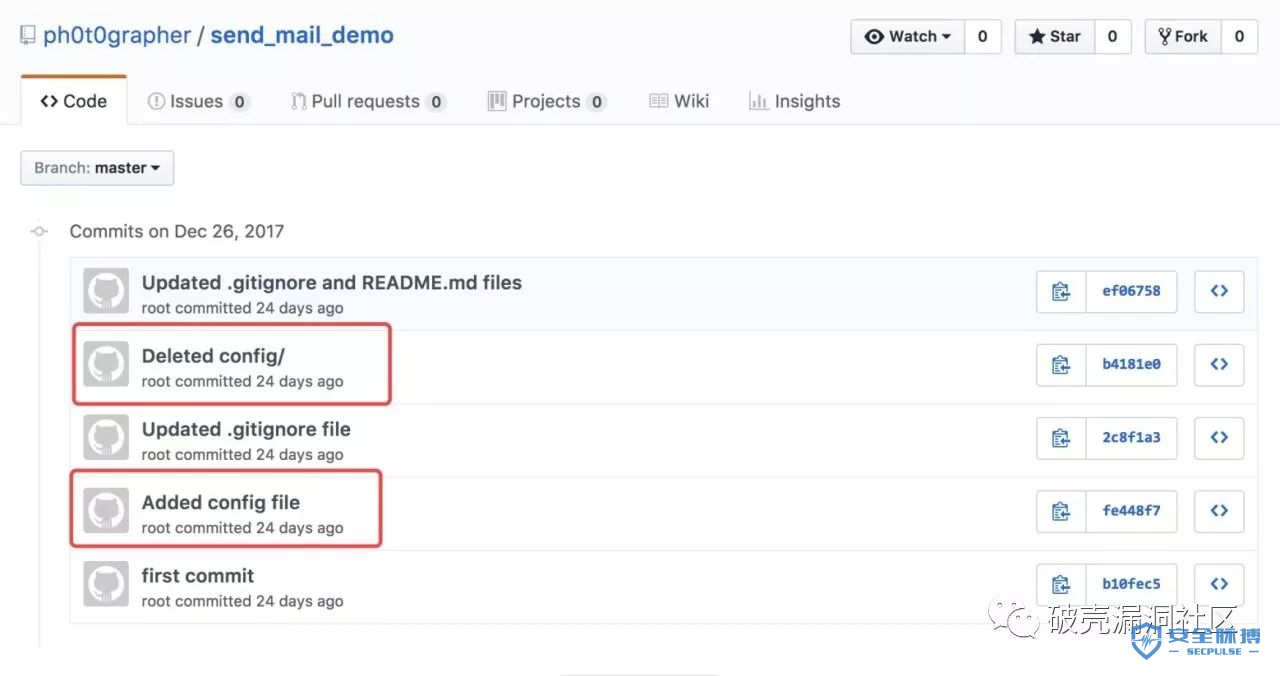
Task: View the watchers count
Action: [983, 37]
